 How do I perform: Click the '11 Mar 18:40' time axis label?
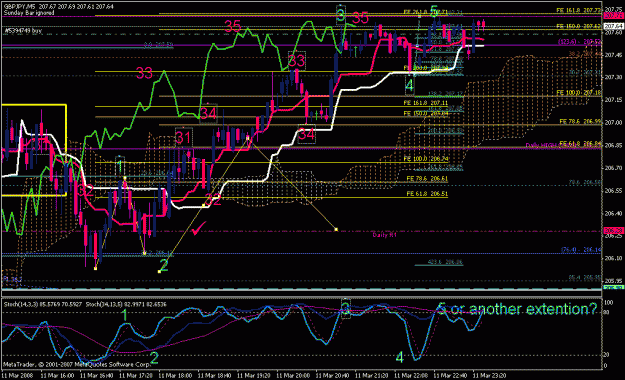214,375
